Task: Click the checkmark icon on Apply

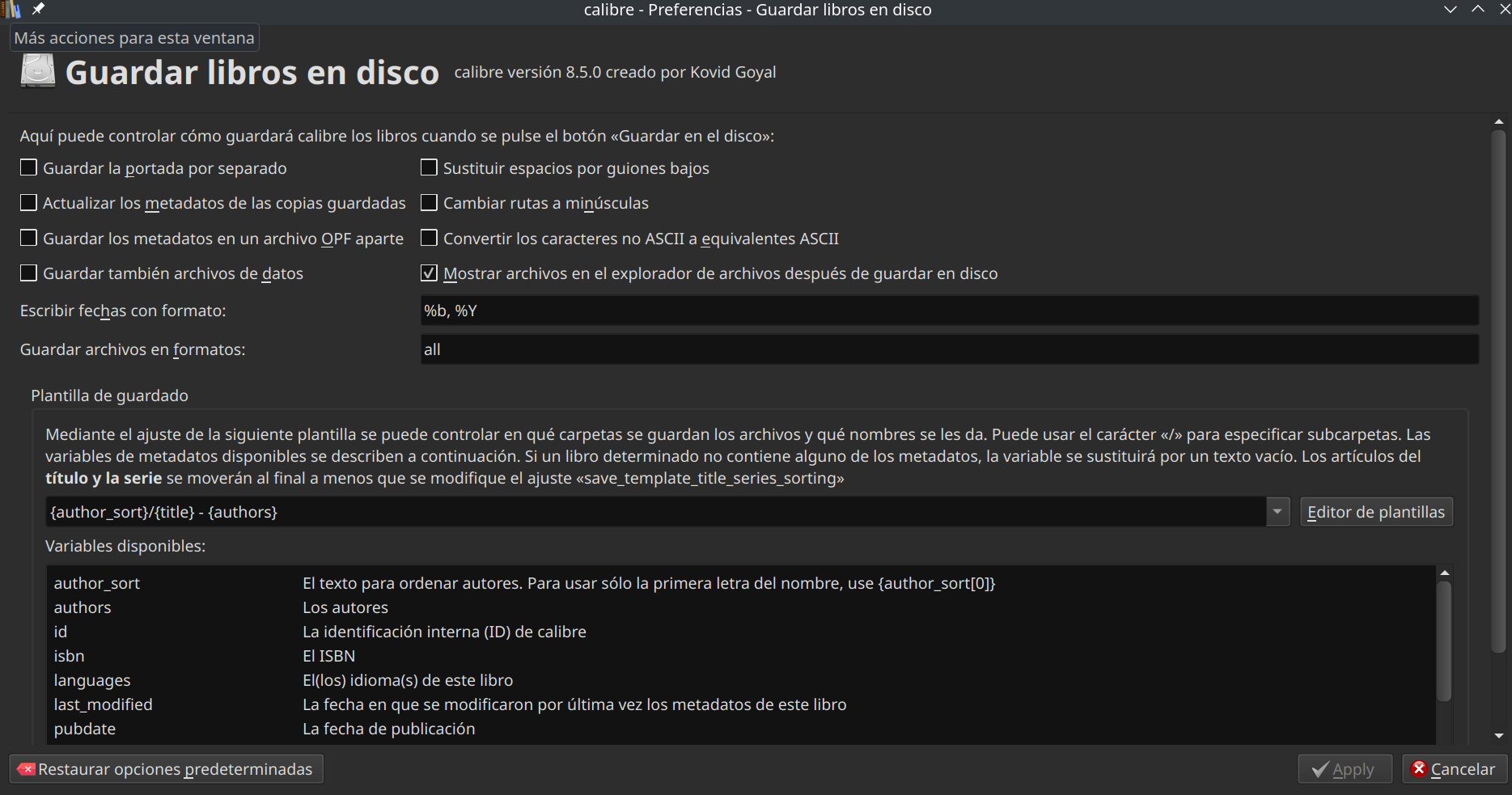Action: click(1320, 769)
